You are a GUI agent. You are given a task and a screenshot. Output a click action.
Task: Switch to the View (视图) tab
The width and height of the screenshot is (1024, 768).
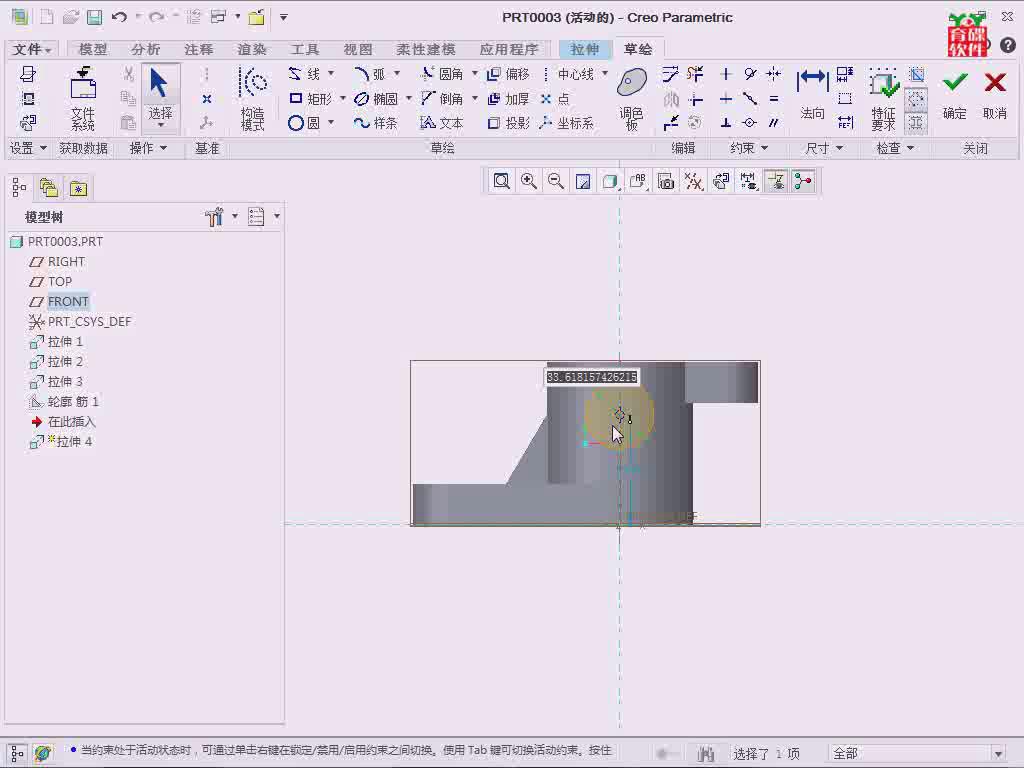[358, 49]
